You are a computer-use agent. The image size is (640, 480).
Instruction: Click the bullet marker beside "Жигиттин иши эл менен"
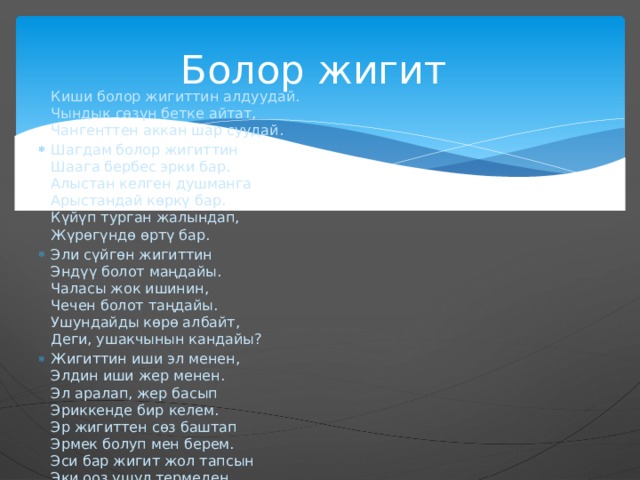coord(41,359)
